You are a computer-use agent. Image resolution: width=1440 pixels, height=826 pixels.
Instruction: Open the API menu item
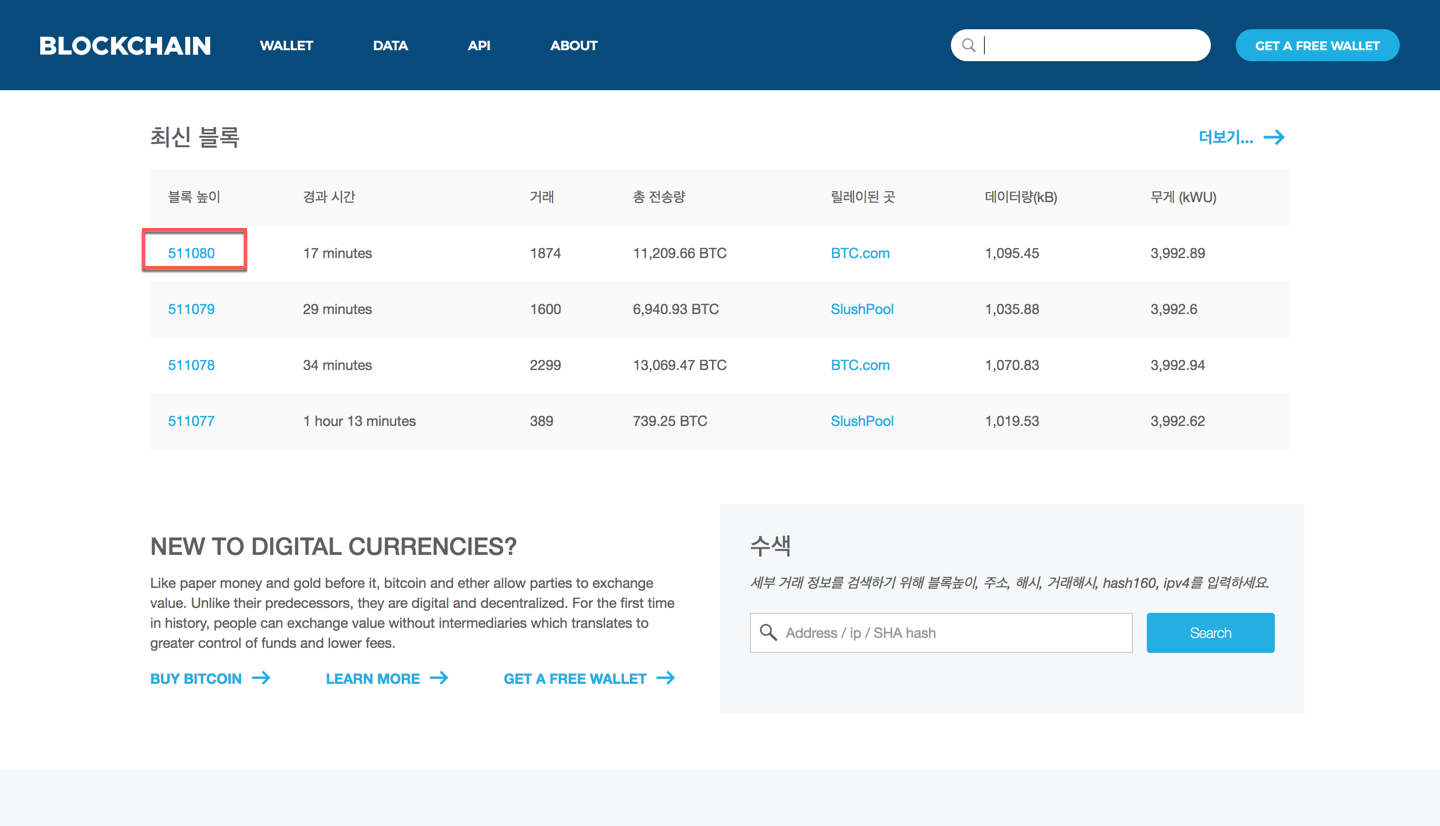[x=479, y=46]
